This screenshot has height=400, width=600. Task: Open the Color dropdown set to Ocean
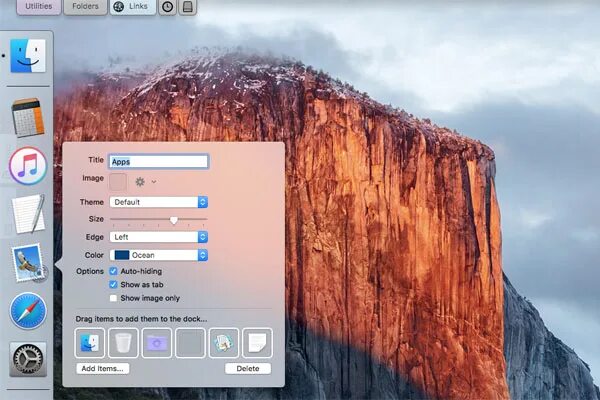point(159,255)
